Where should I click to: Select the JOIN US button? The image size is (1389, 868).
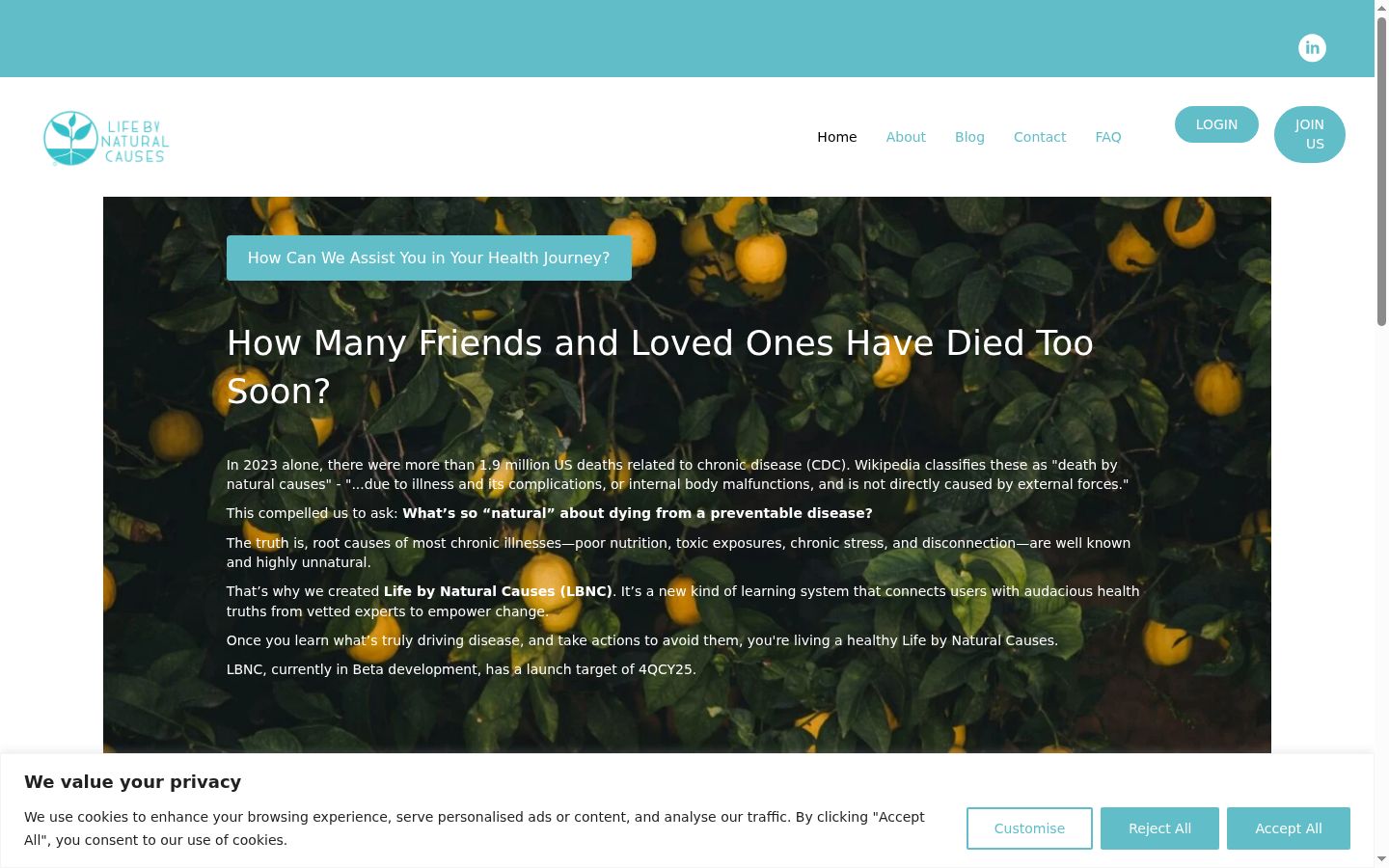1309,134
